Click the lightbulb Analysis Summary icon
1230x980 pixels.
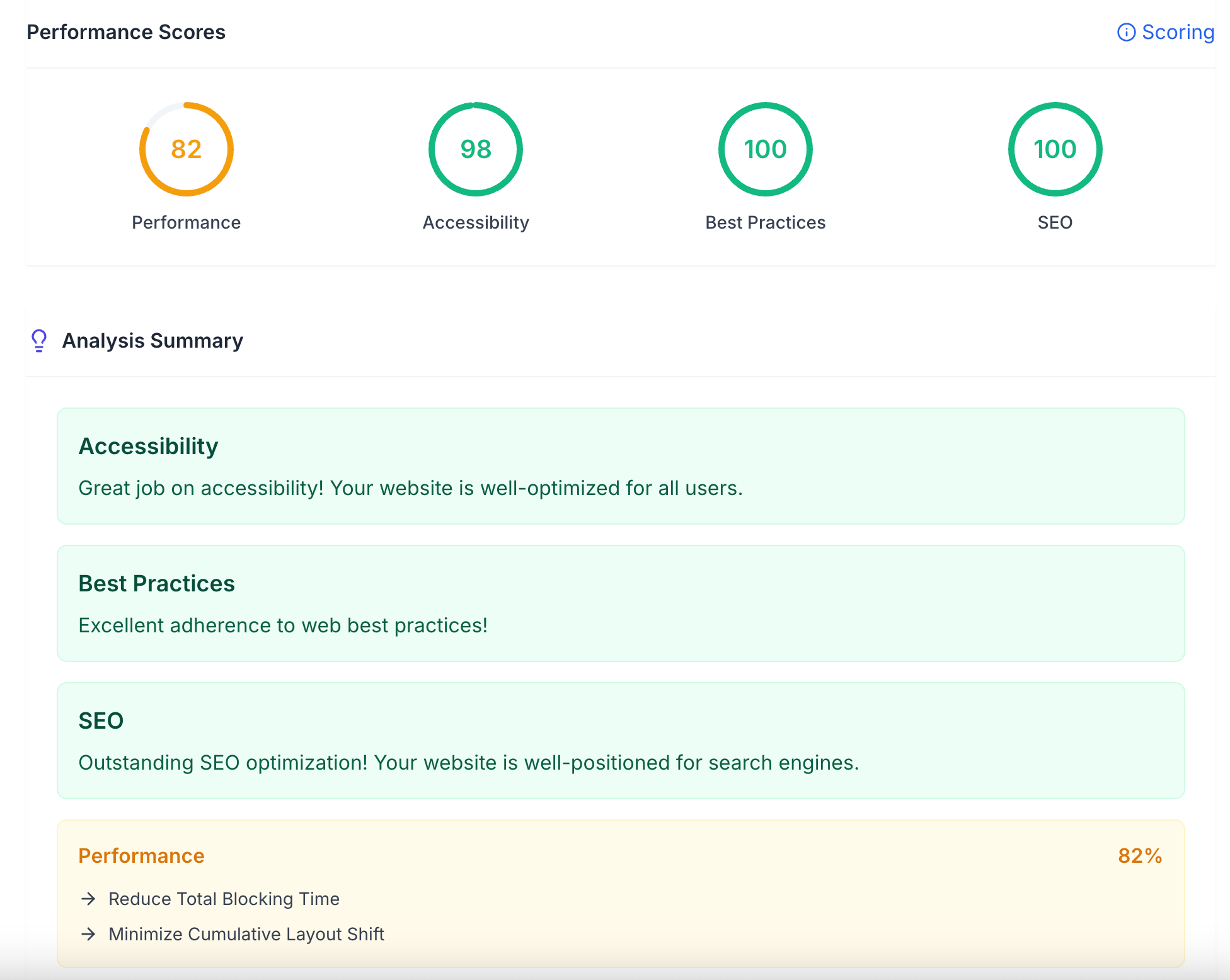[x=39, y=341]
